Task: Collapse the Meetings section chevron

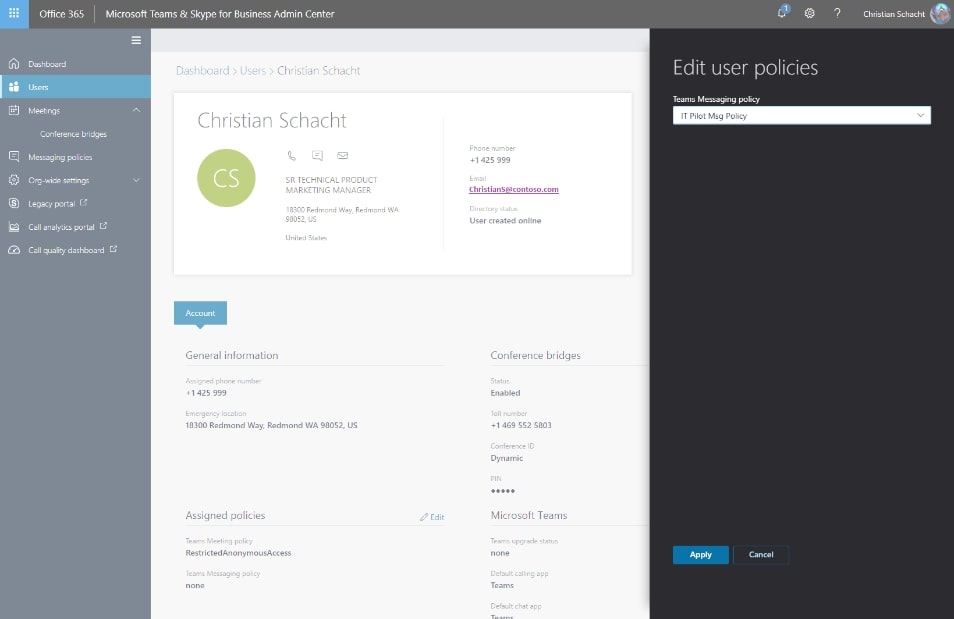Action: pyautogui.click(x=135, y=110)
